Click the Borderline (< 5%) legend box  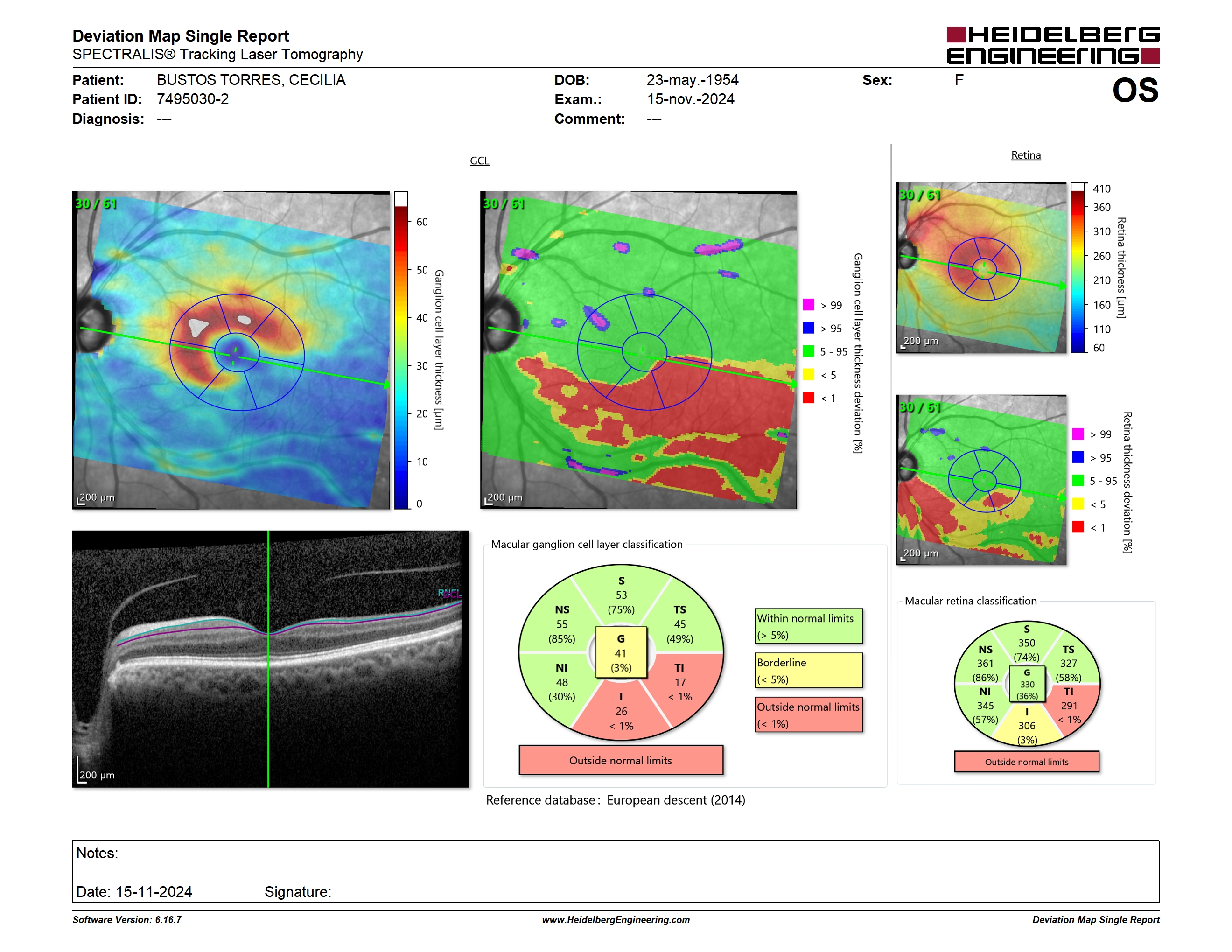point(808,671)
